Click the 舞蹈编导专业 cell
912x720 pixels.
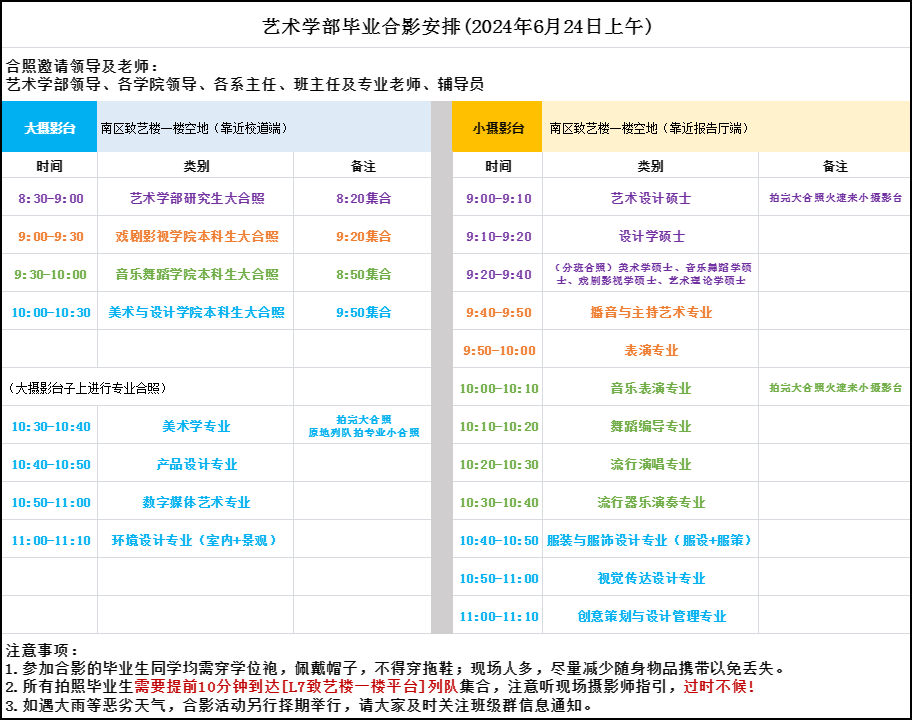[x=650, y=427]
